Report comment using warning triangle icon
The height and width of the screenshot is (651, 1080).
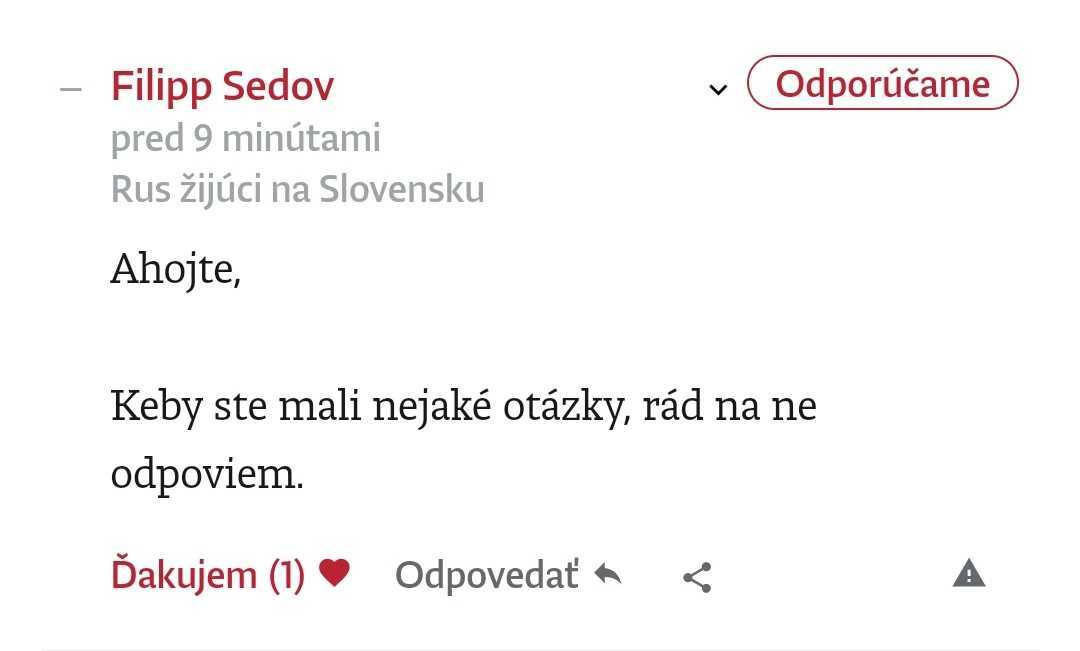[x=968, y=574]
